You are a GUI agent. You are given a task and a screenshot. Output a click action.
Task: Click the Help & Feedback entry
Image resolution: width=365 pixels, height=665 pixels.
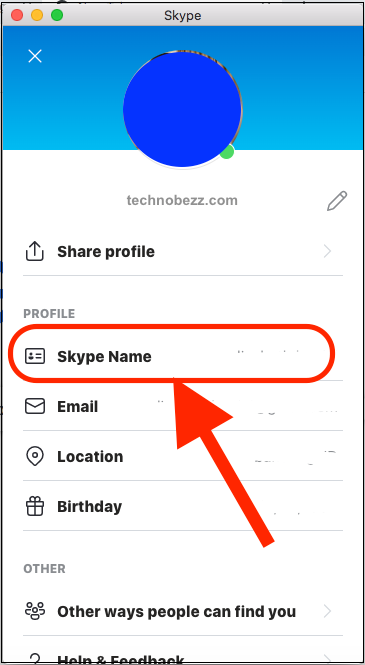point(183,659)
